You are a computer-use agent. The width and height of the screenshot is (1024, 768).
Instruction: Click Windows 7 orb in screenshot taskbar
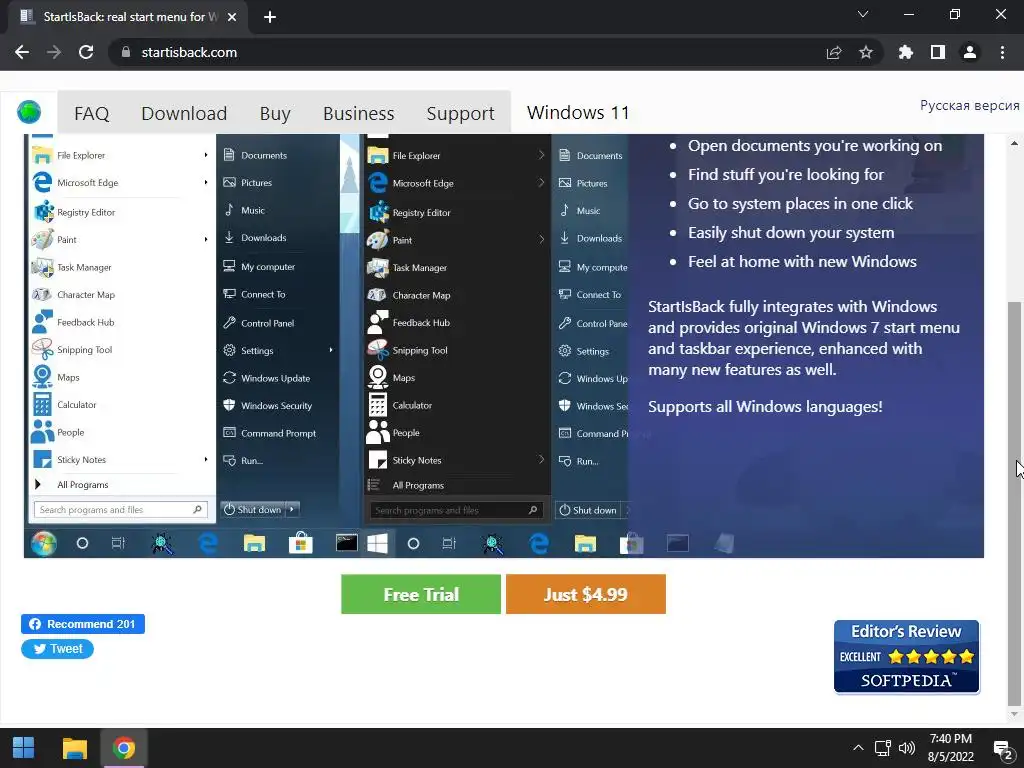click(44, 543)
